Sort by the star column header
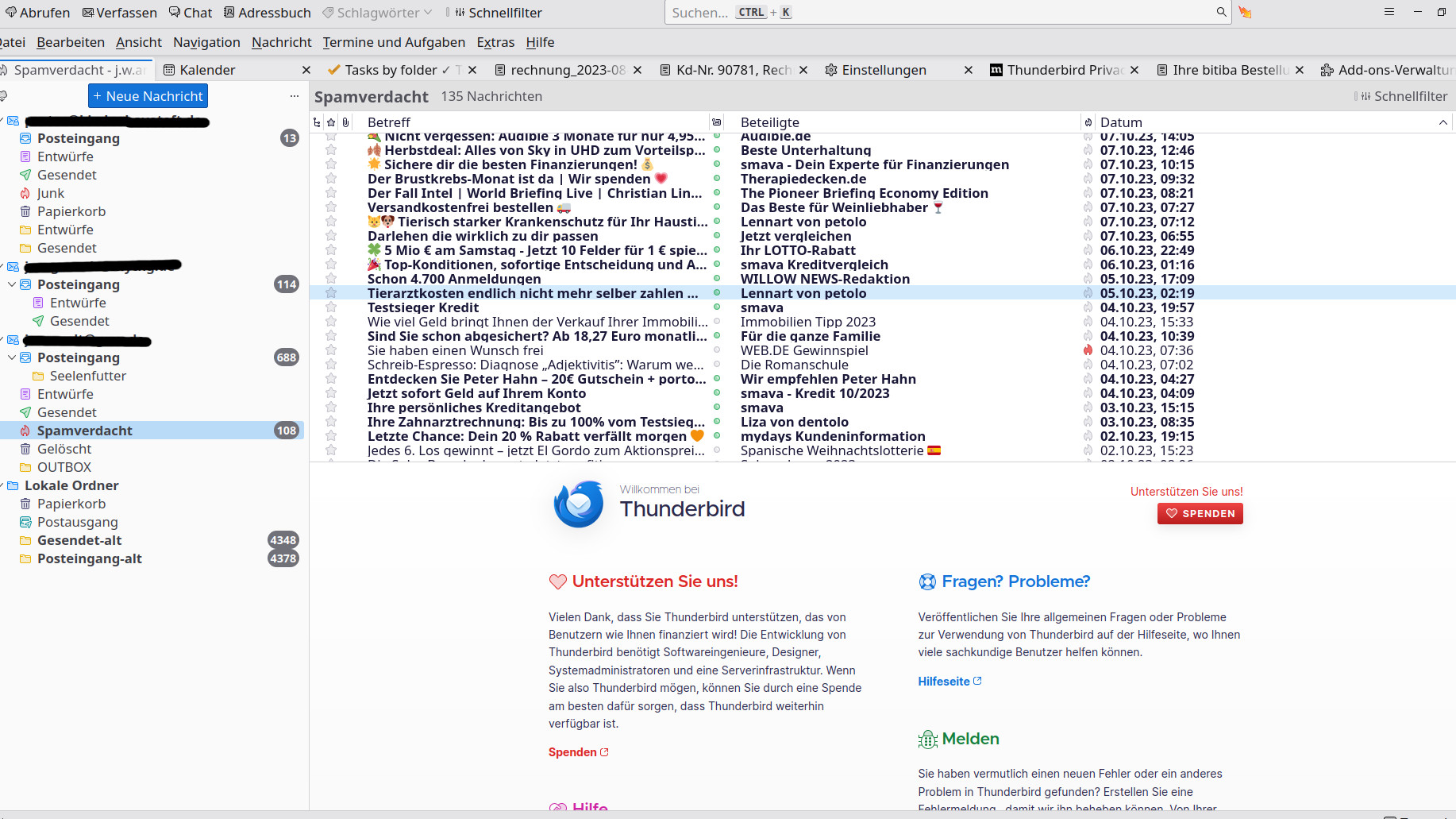1456x819 pixels. click(331, 122)
